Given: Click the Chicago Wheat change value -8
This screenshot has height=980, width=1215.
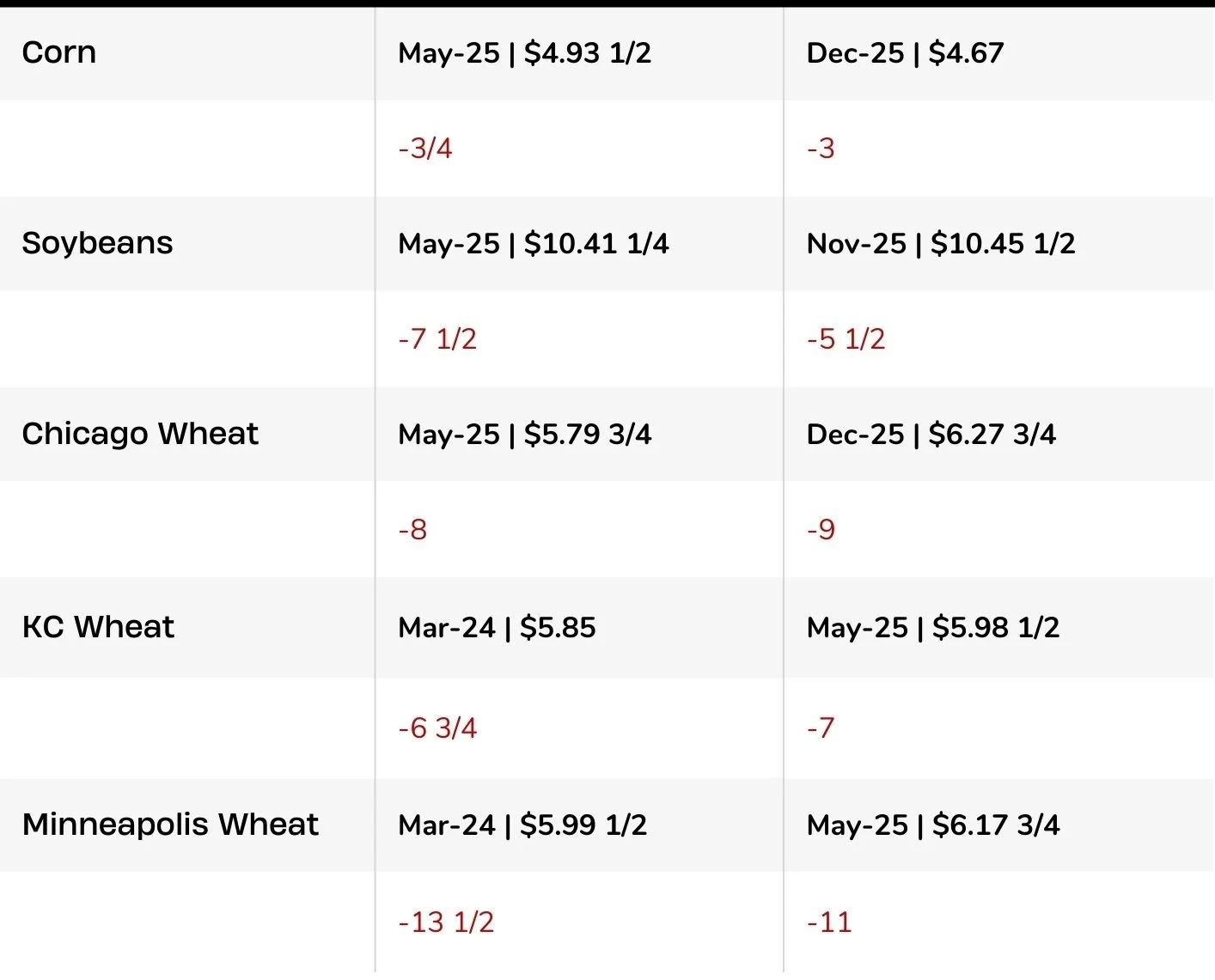Looking at the screenshot, I should click(x=413, y=530).
